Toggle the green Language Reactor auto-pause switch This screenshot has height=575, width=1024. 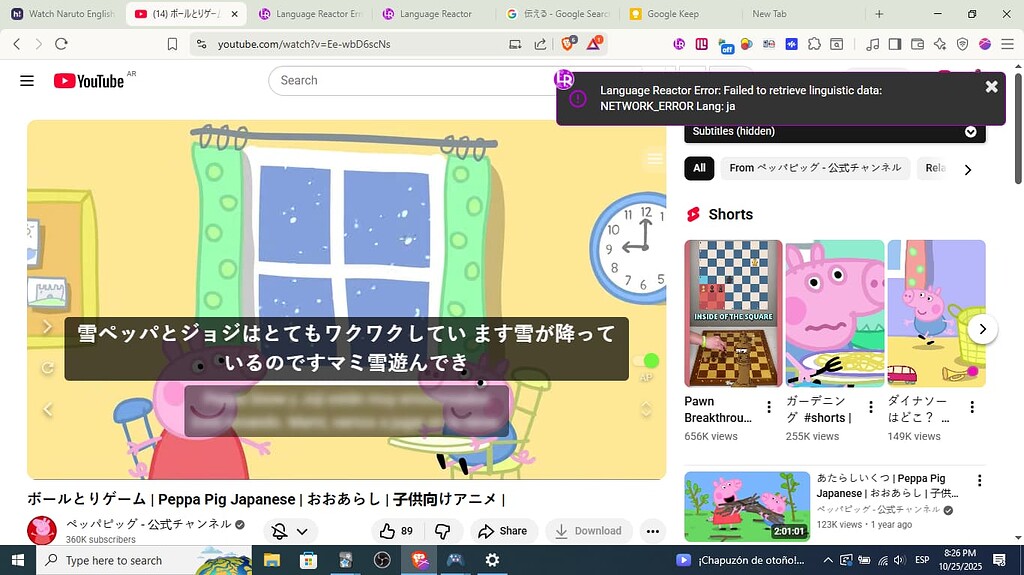pos(647,361)
